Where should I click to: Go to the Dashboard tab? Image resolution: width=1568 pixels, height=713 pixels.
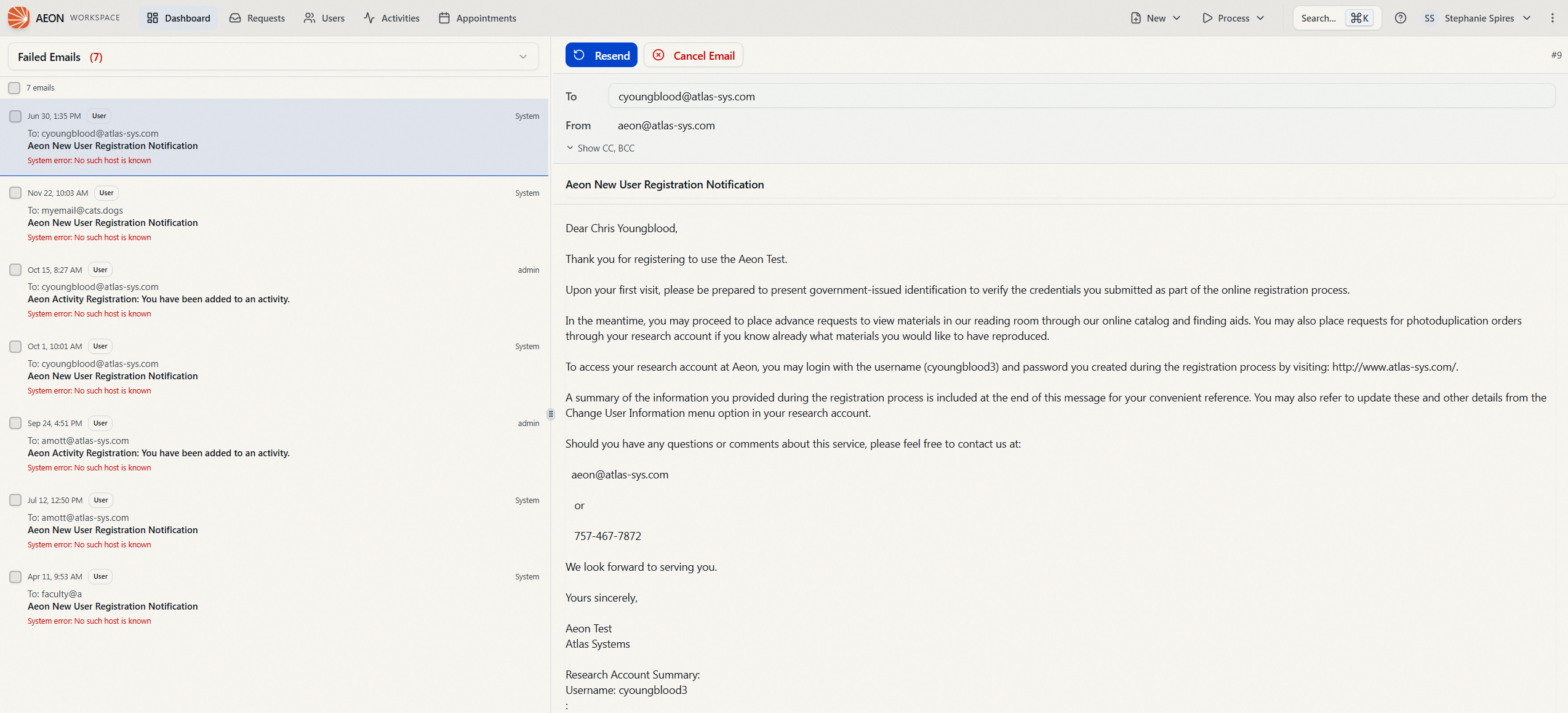(178, 18)
